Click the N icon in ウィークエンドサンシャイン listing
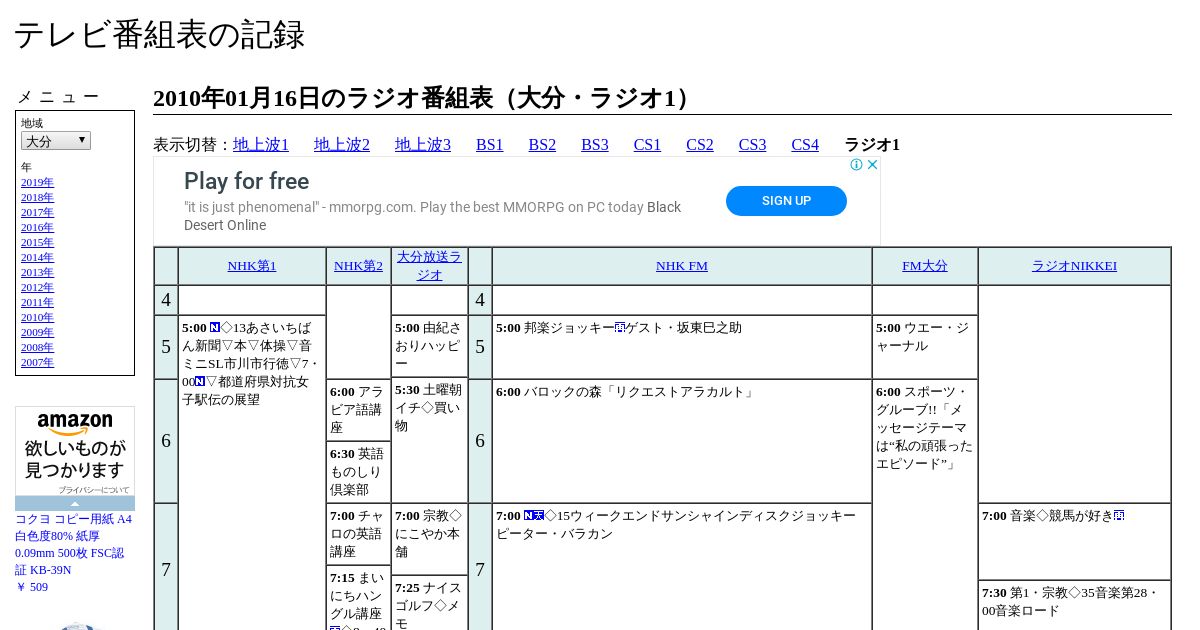 tap(529, 516)
